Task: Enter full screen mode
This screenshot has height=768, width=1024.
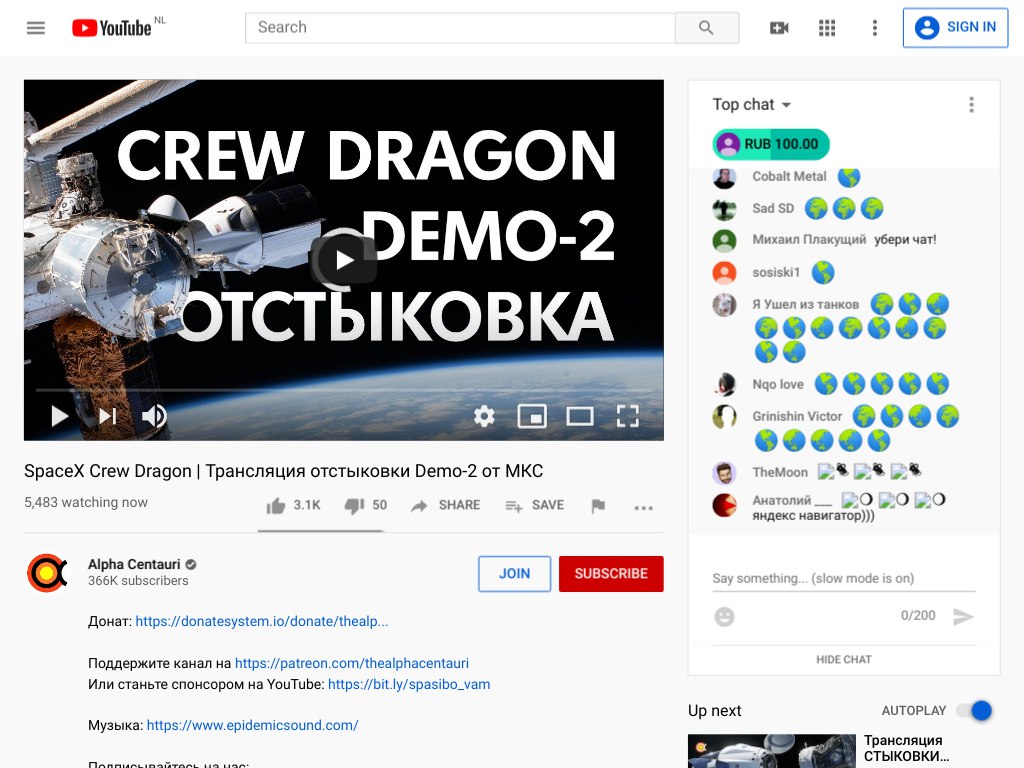Action: (x=627, y=416)
